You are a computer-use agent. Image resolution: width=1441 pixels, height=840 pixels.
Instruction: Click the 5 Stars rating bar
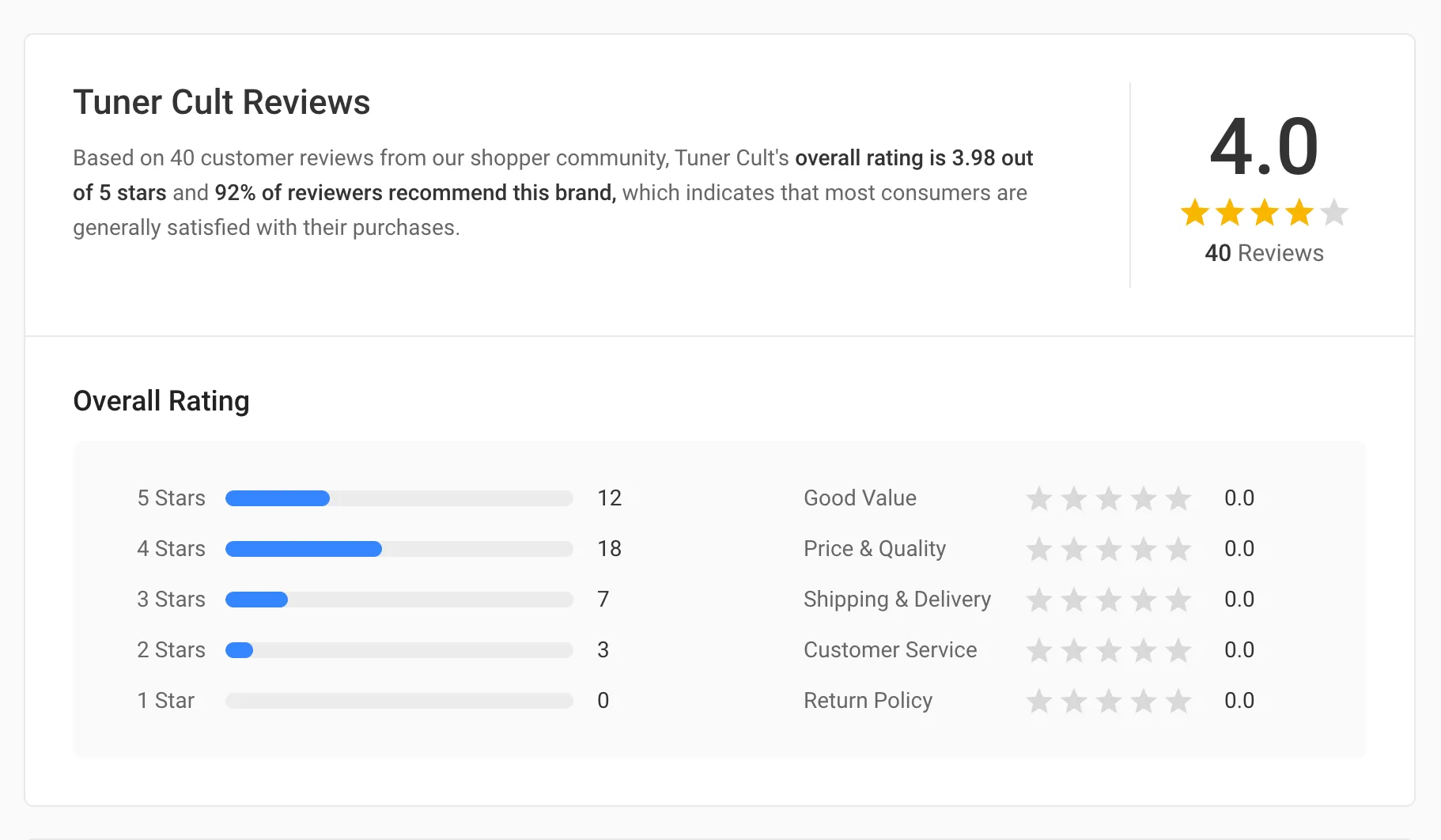tap(399, 498)
